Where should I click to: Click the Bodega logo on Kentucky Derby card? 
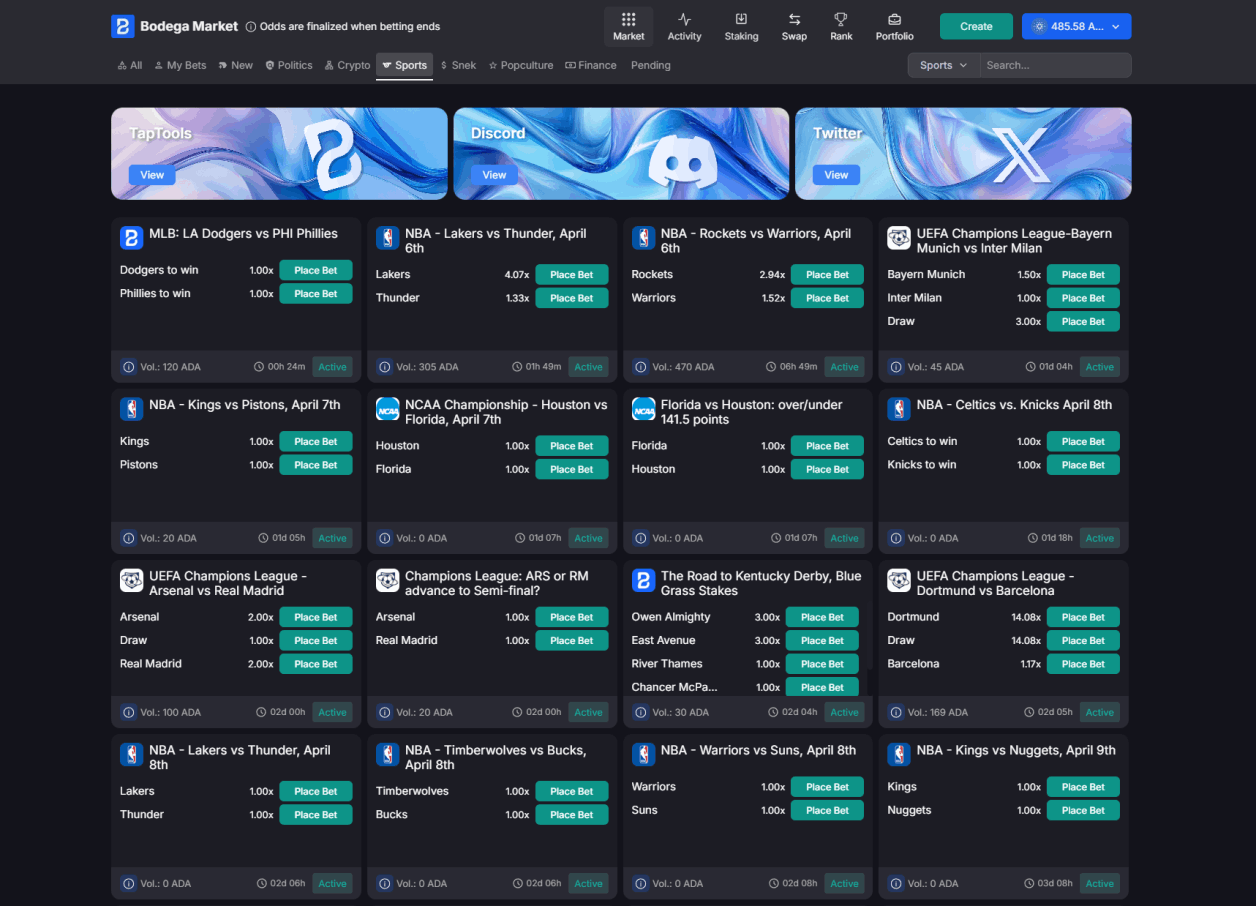(643, 580)
